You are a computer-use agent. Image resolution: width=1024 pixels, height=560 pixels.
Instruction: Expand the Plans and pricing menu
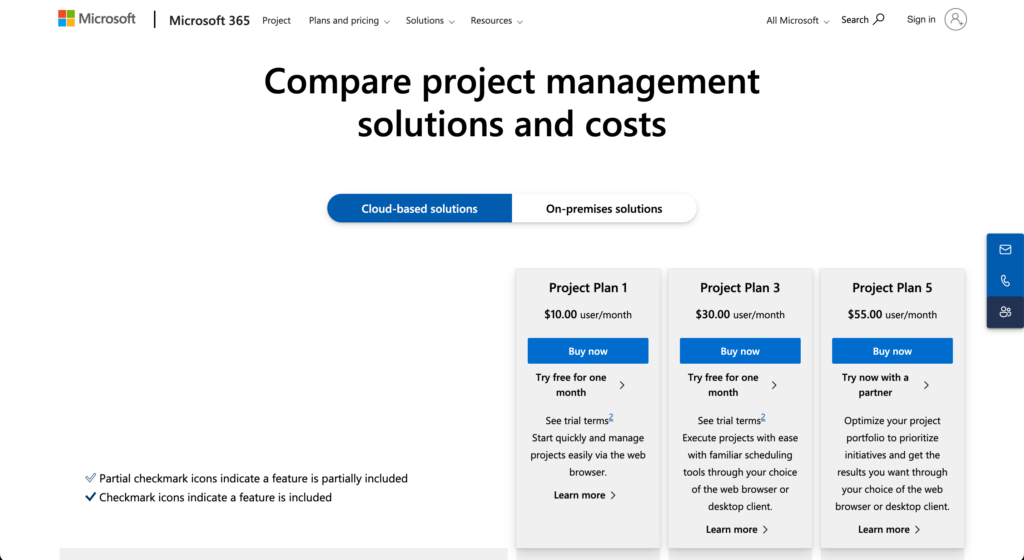tap(349, 20)
